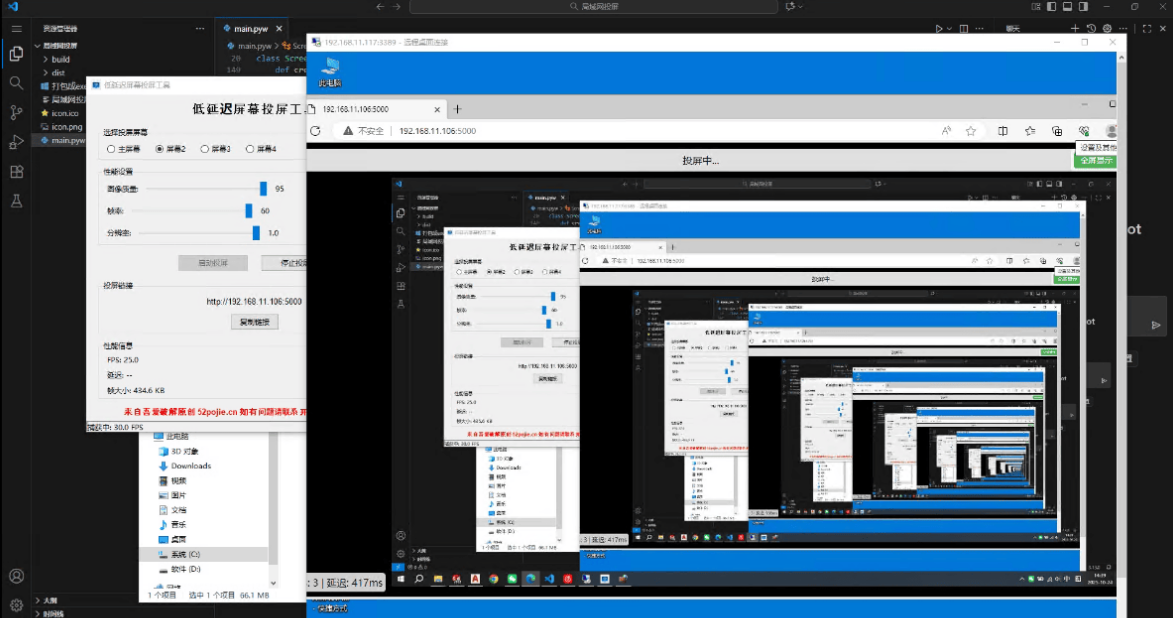Open Search in the VS Code activity bar
This screenshot has width=1173, height=618.
[x=16, y=83]
